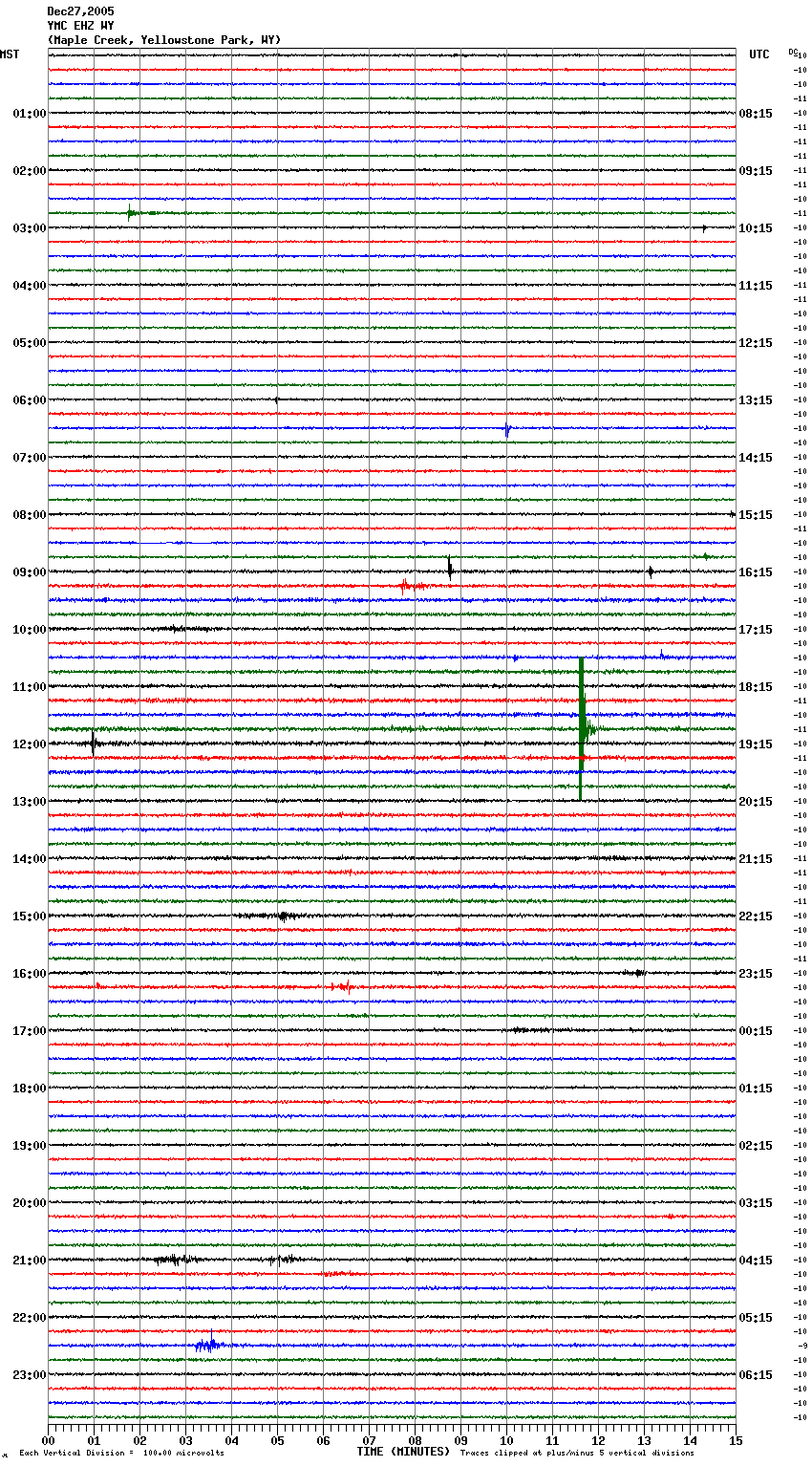Select the station code YMC EHZ WY
The width and height of the screenshot is (812, 1466).
pyautogui.click(x=80, y=26)
